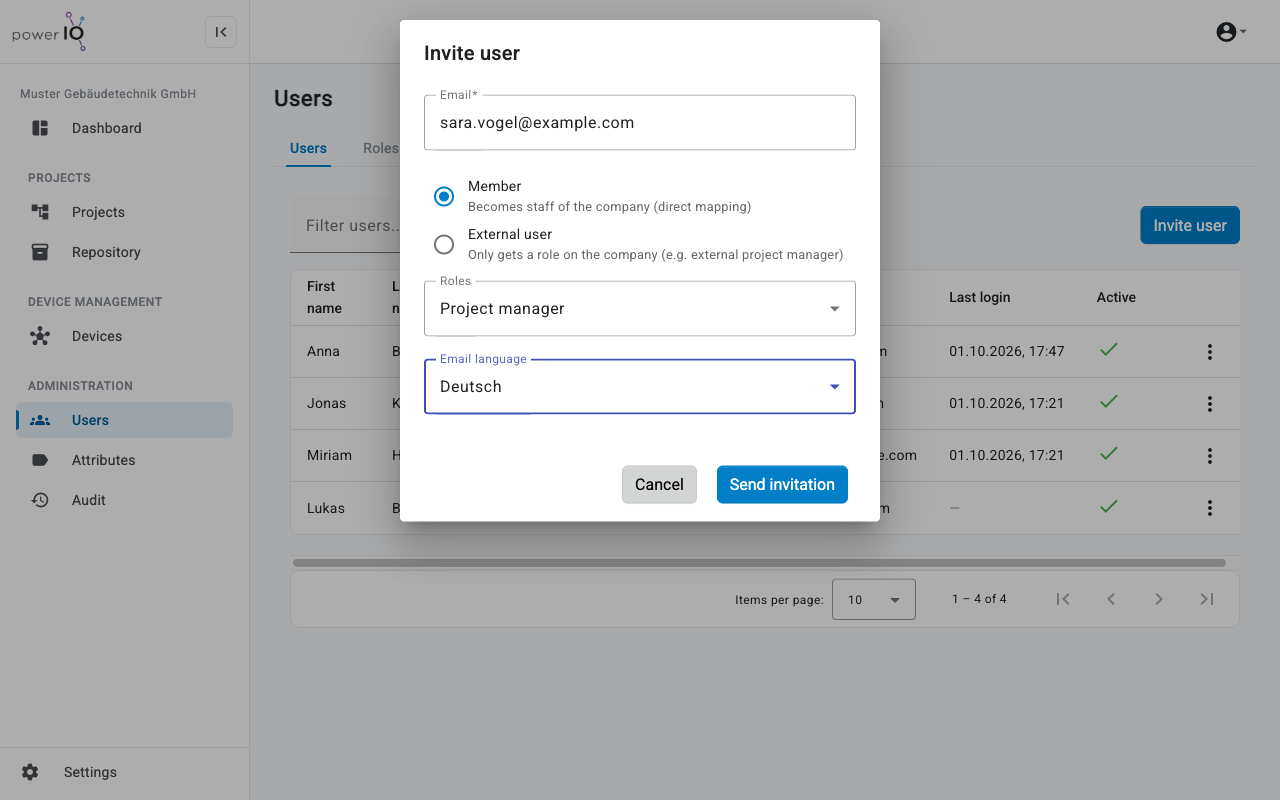Open the Email language dropdown

[x=640, y=387]
